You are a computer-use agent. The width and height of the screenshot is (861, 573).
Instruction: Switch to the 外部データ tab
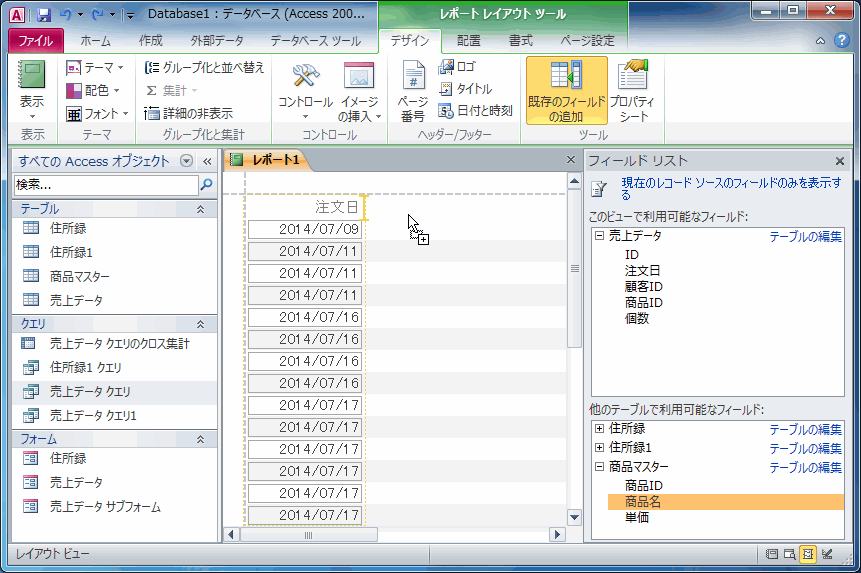point(217,41)
